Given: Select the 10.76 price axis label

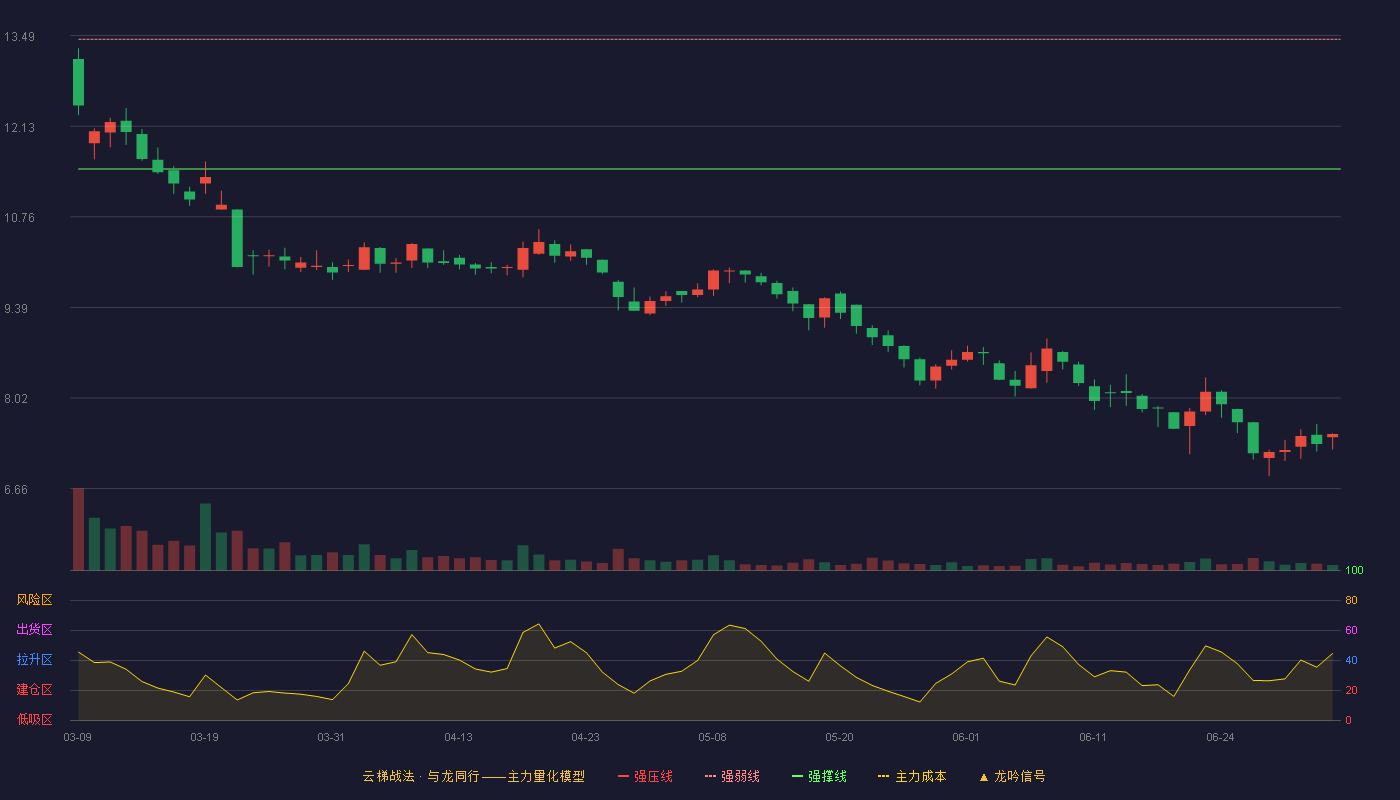Looking at the screenshot, I should 19,218.
